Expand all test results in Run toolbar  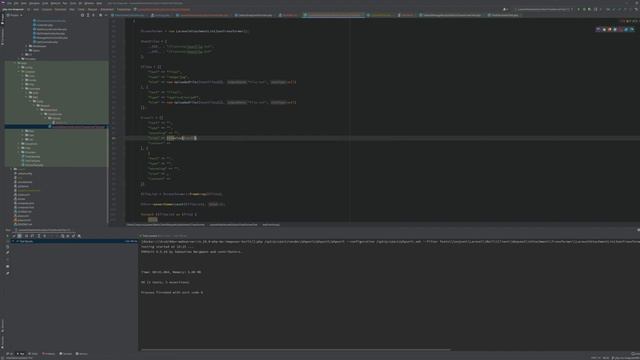(x=39, y=236)
